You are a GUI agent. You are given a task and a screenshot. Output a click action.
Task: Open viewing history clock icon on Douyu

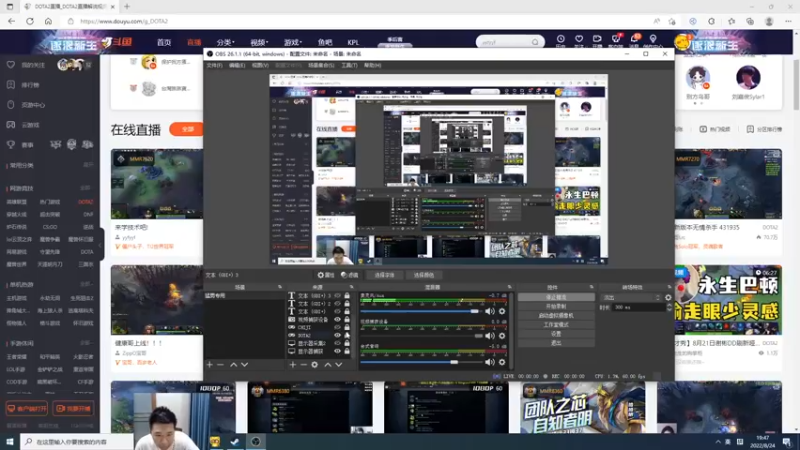click(560, 40)
